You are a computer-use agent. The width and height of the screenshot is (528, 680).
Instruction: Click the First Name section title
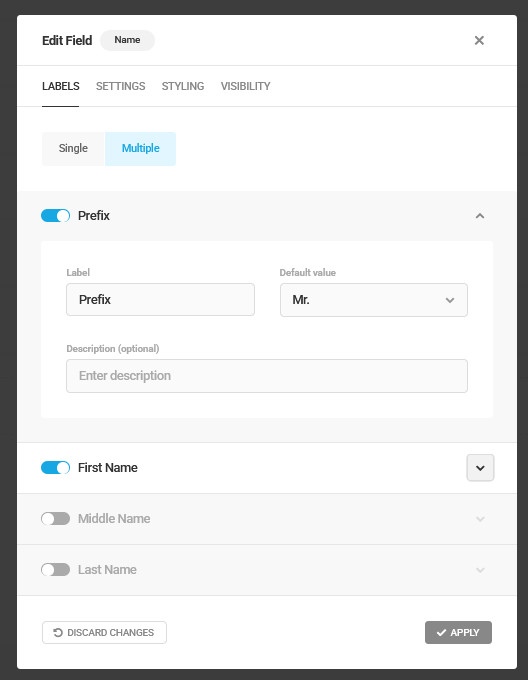108,468
